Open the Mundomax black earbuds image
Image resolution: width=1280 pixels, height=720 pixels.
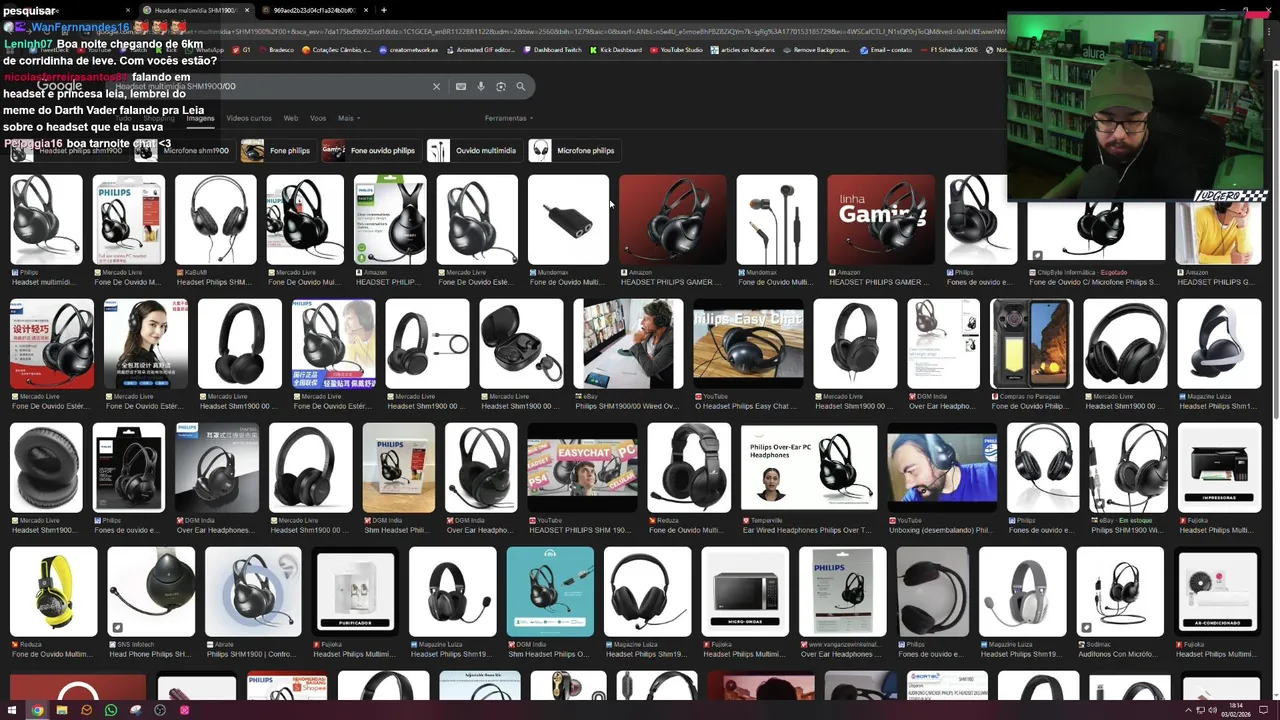click(777, 220)
